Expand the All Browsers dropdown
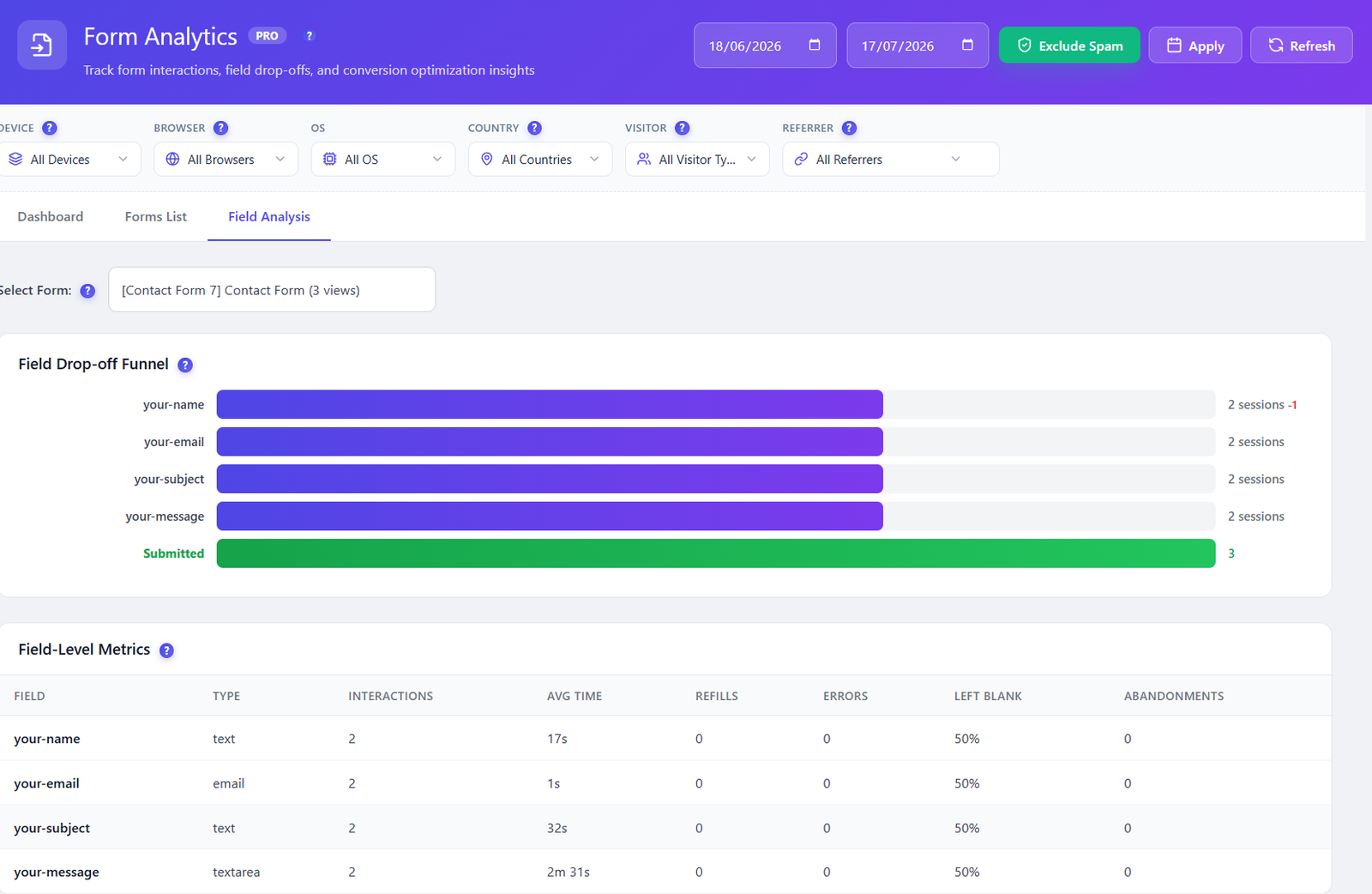The width and height of the screenshot is (1372, 894). pyautogui.click(x=226, y=160)
